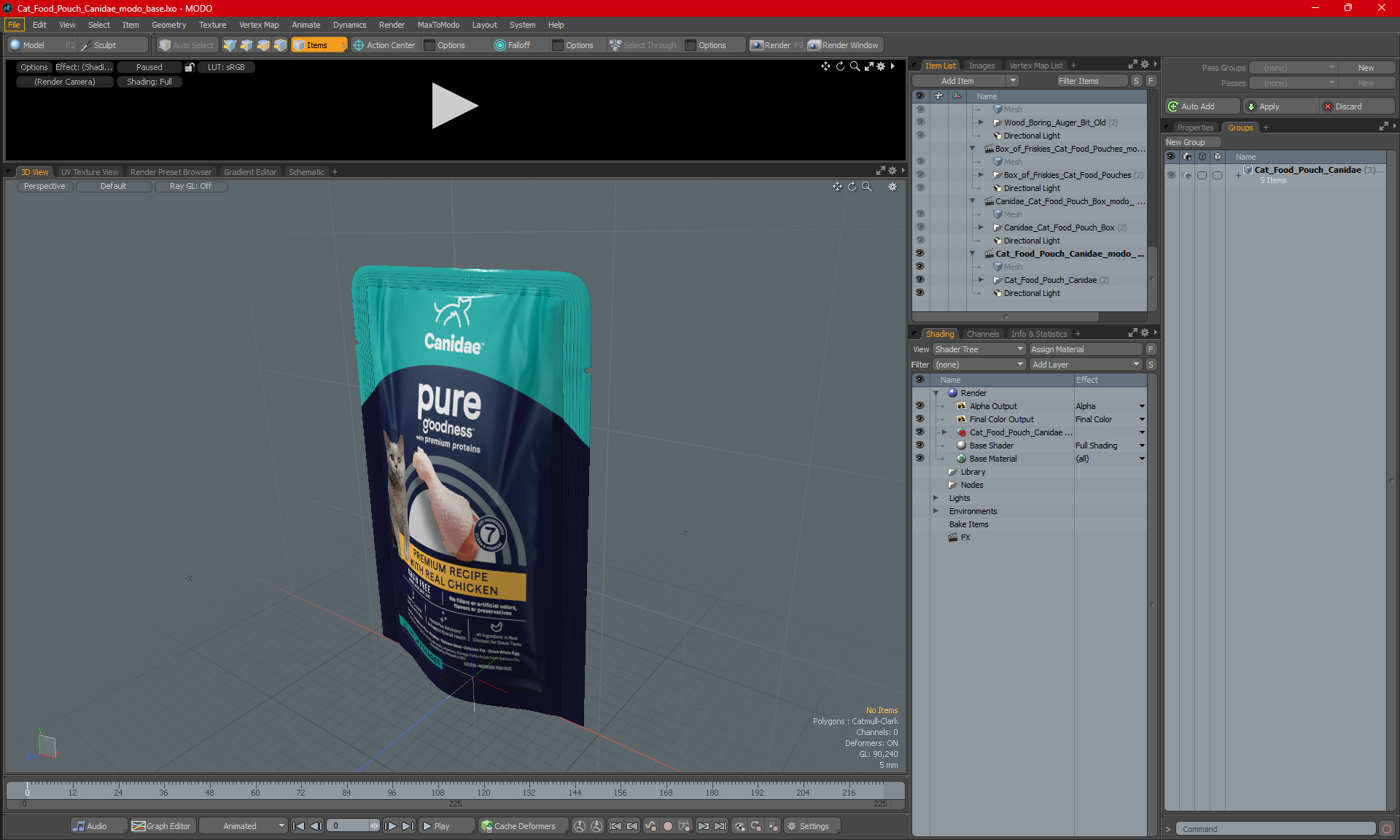Image resolution: width=1400 pixels, height=840 pixels.
Task: Open the Shader Tree View dropdown
Action: (979, 349)
